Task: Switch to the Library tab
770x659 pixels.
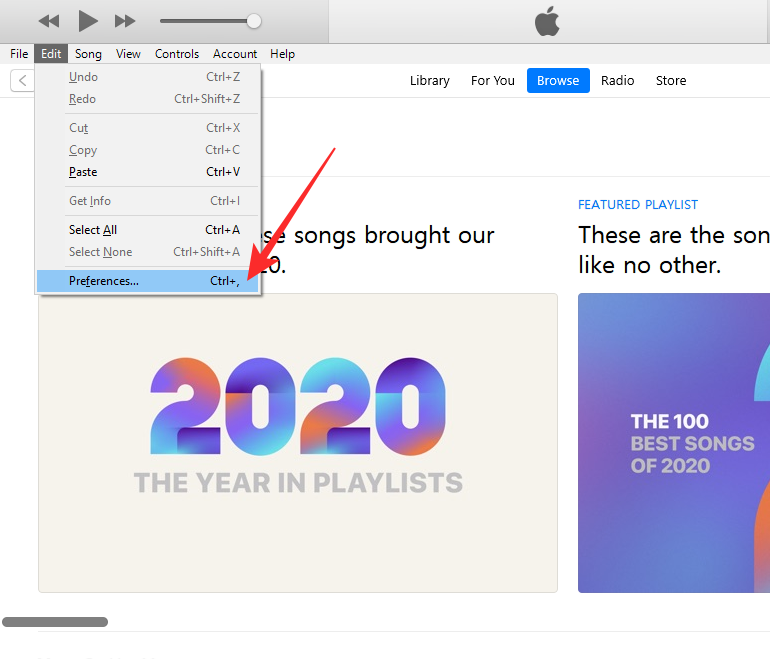Action: coord(430,81)
